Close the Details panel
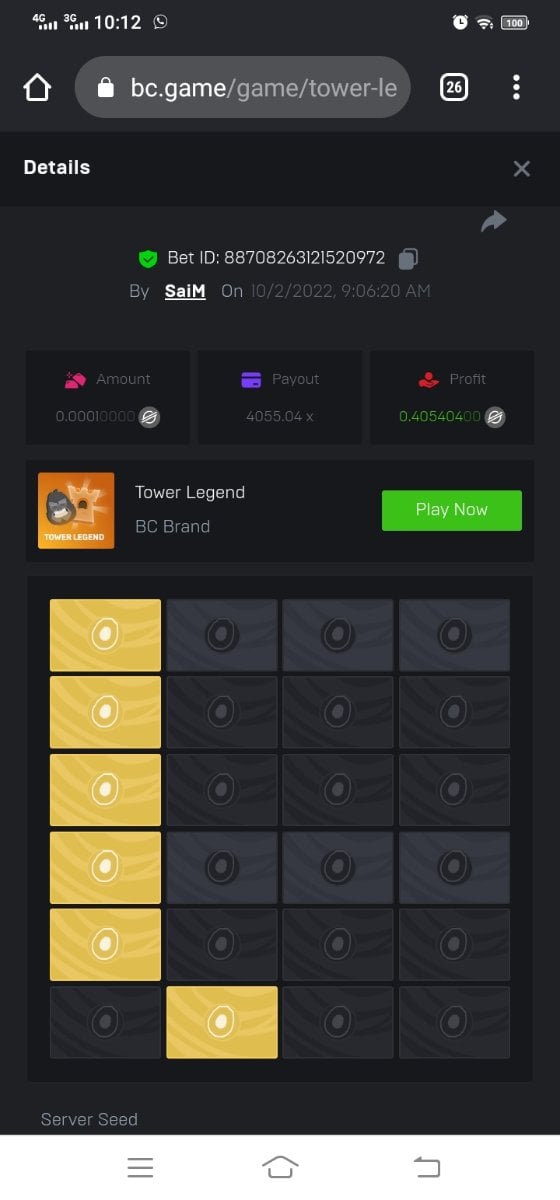Viewport: 560px width, 1200px height. 521,168
